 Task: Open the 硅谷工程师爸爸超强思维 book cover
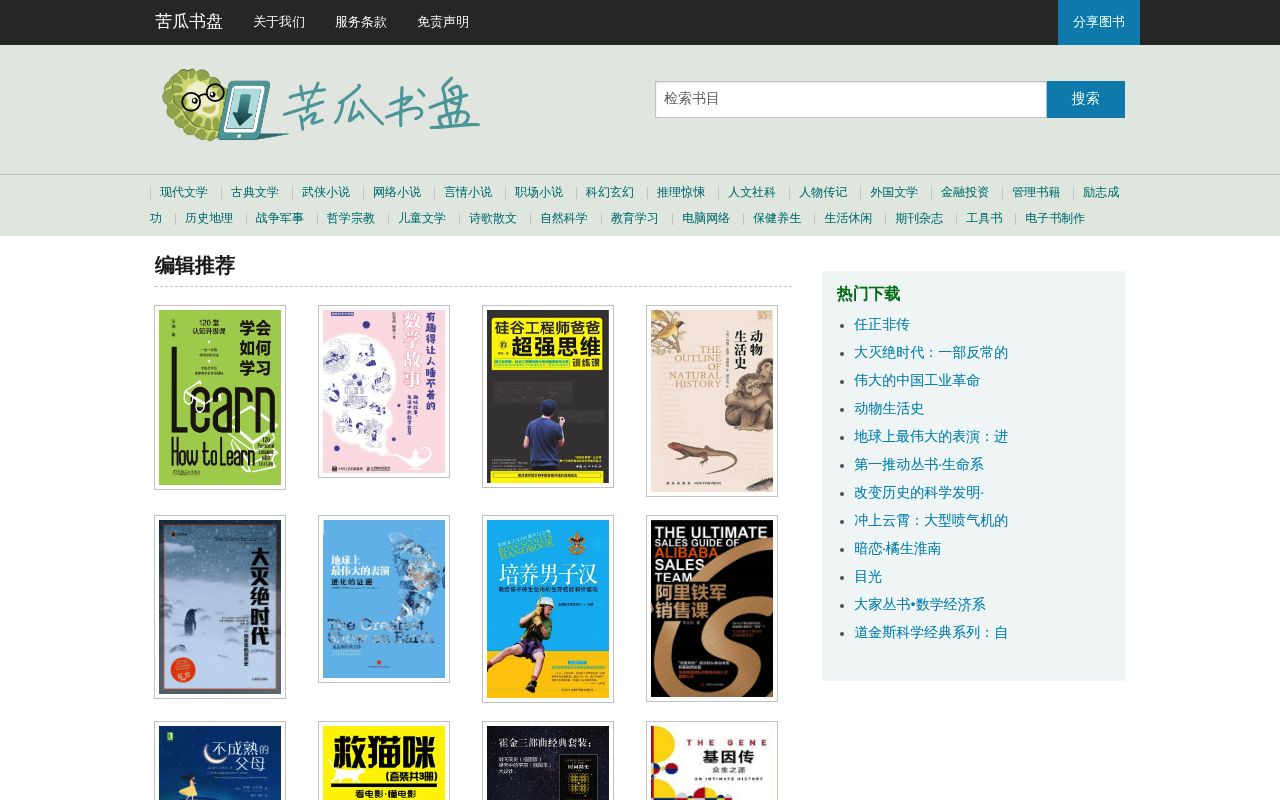pyautogui.click(x=548, y=396)
